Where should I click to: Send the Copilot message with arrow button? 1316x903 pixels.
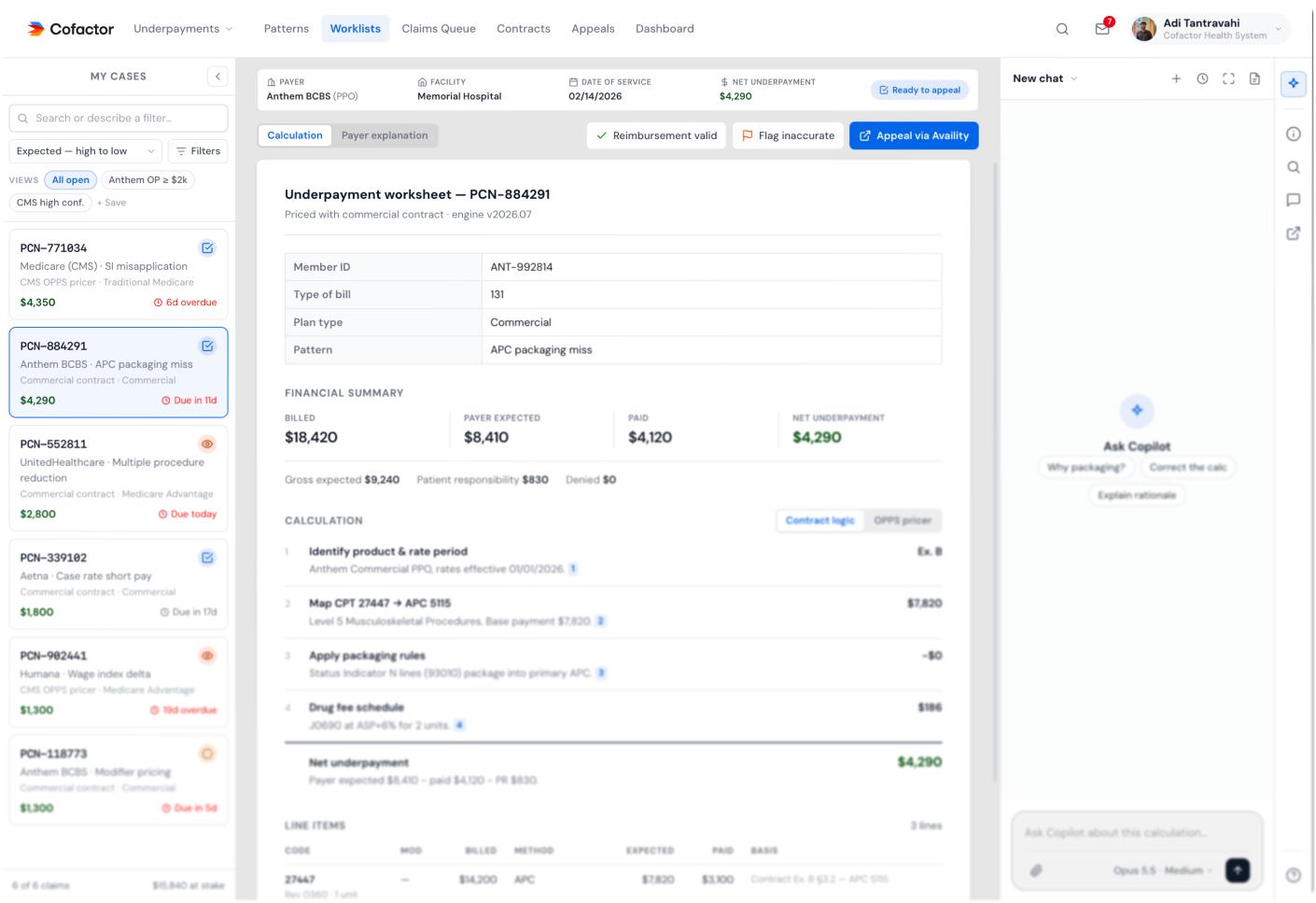pyautogui.click(x=1238, y=869)
